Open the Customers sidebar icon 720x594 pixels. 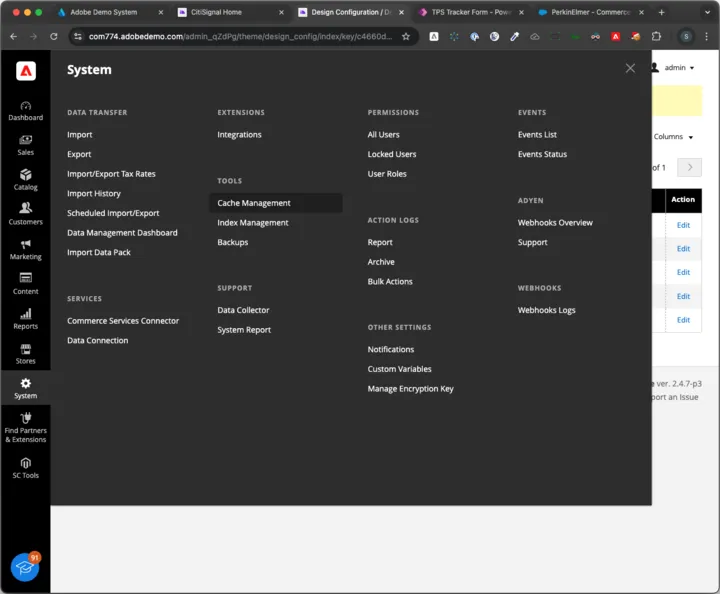click(25, 215)
